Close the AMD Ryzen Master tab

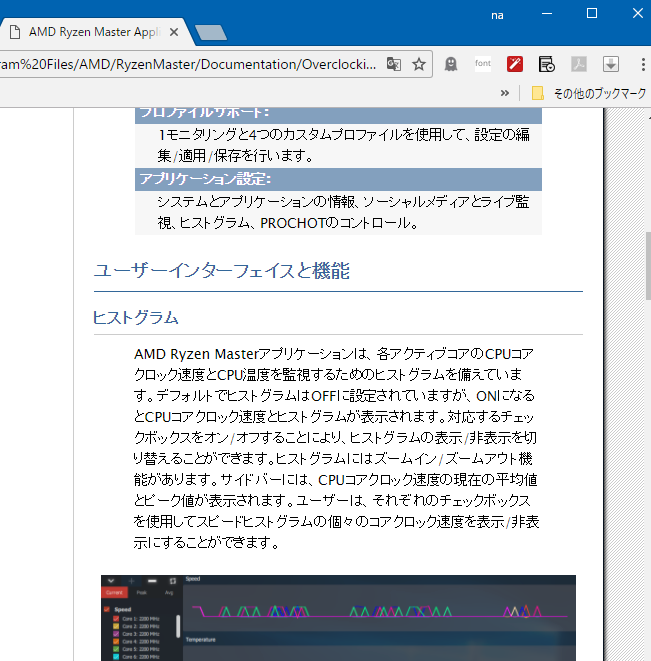(x=174, y=32)
